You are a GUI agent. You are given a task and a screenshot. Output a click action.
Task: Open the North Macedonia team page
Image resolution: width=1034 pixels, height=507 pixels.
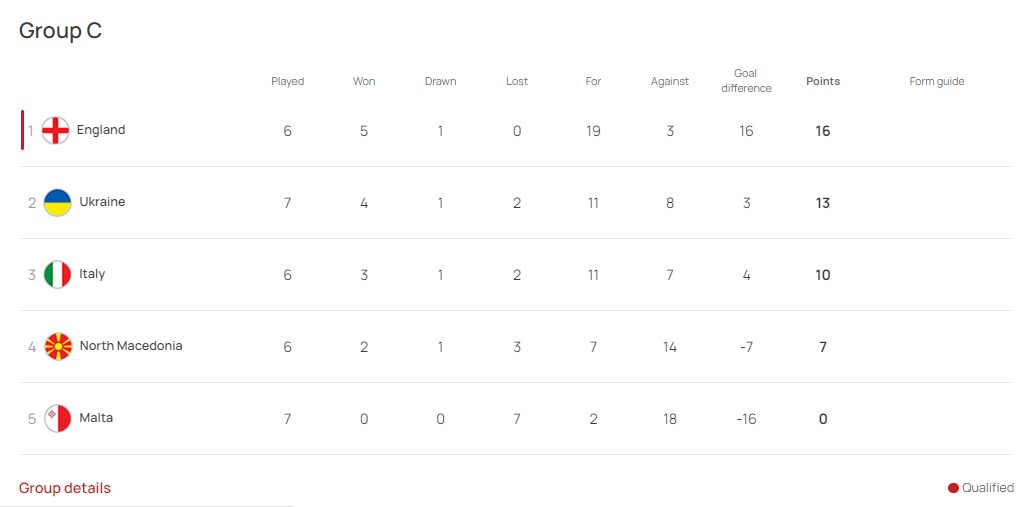pyautogui.click(x=131, y=345)
